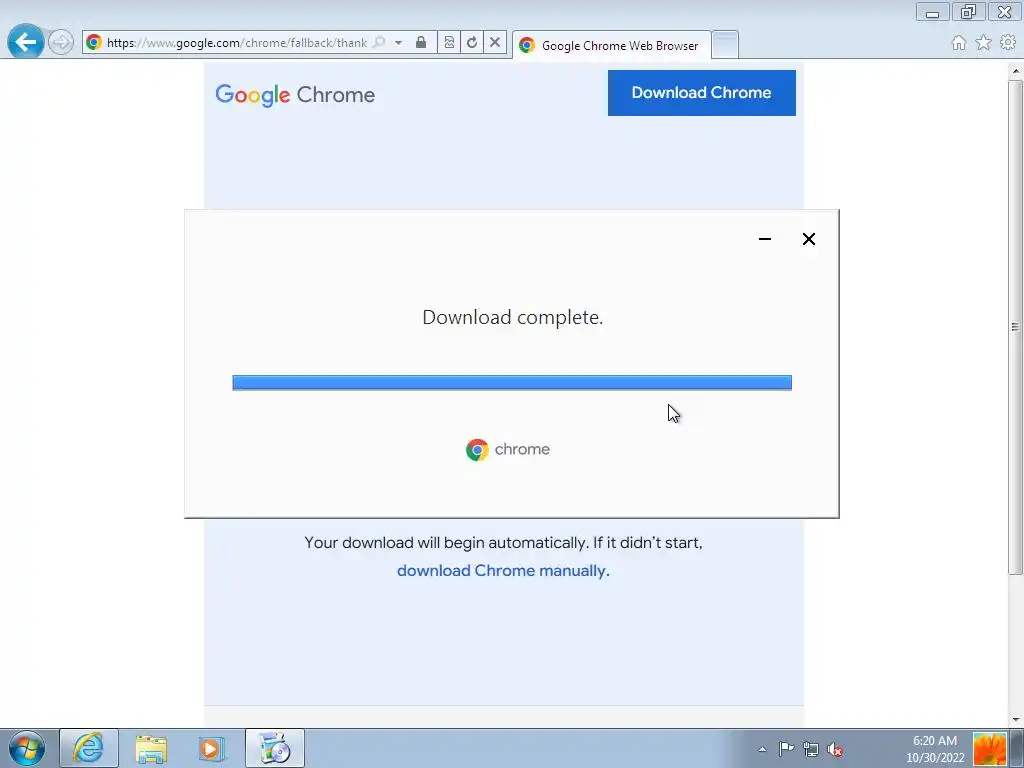Open a new blank tab
The image size is (1024, 768).
(x=725, y=45)
